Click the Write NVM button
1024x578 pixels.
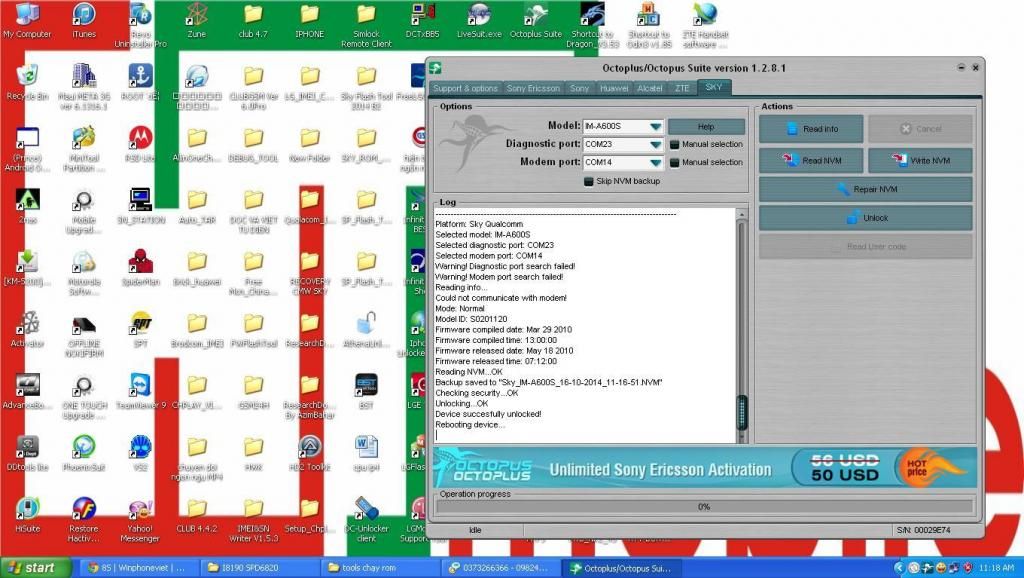920,161
